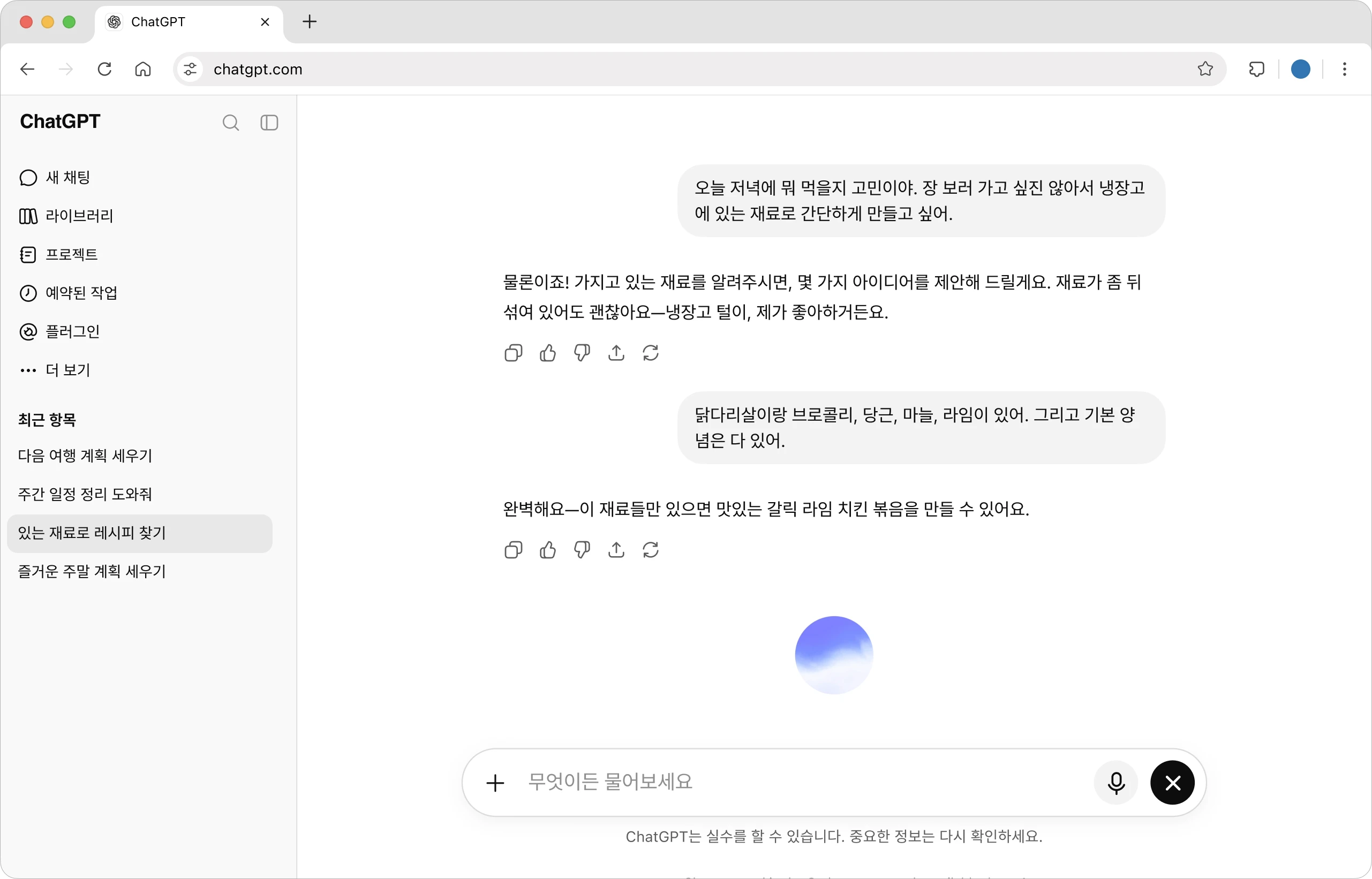Image resolution: width=1372 pixels, height=879 pixels.
Task: Open the browser extensions puzzle icon
Action: click(x=1256, y=69)
